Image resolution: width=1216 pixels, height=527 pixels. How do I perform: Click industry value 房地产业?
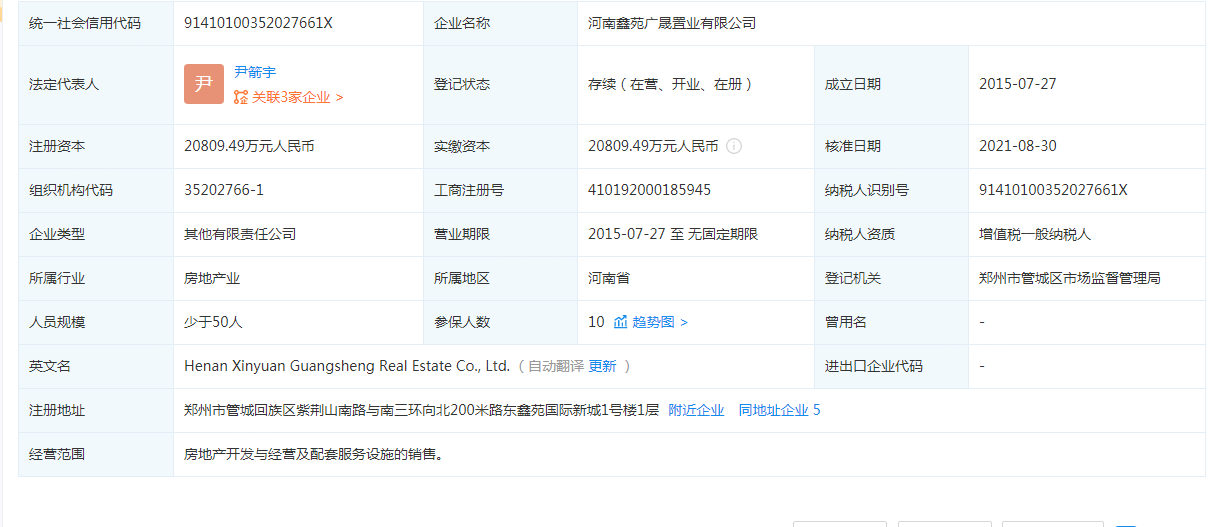coord(212,278)
